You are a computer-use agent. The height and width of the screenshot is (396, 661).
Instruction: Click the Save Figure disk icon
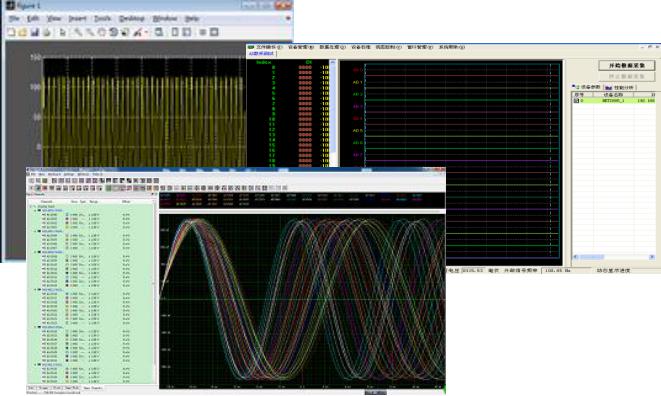(35, 32)
